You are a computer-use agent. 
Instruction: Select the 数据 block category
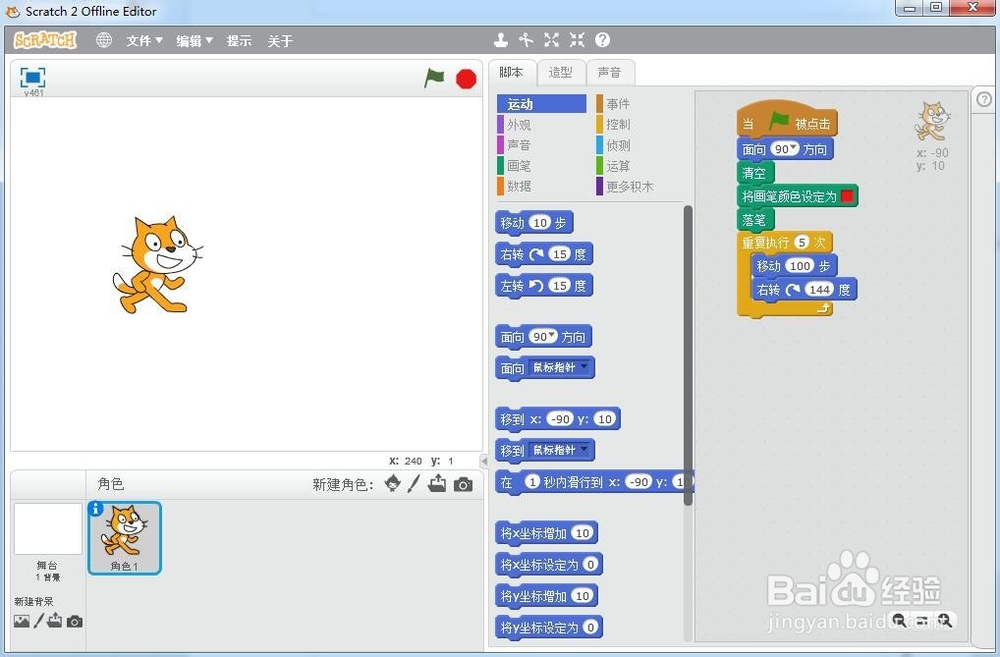[x=541, y=186]
